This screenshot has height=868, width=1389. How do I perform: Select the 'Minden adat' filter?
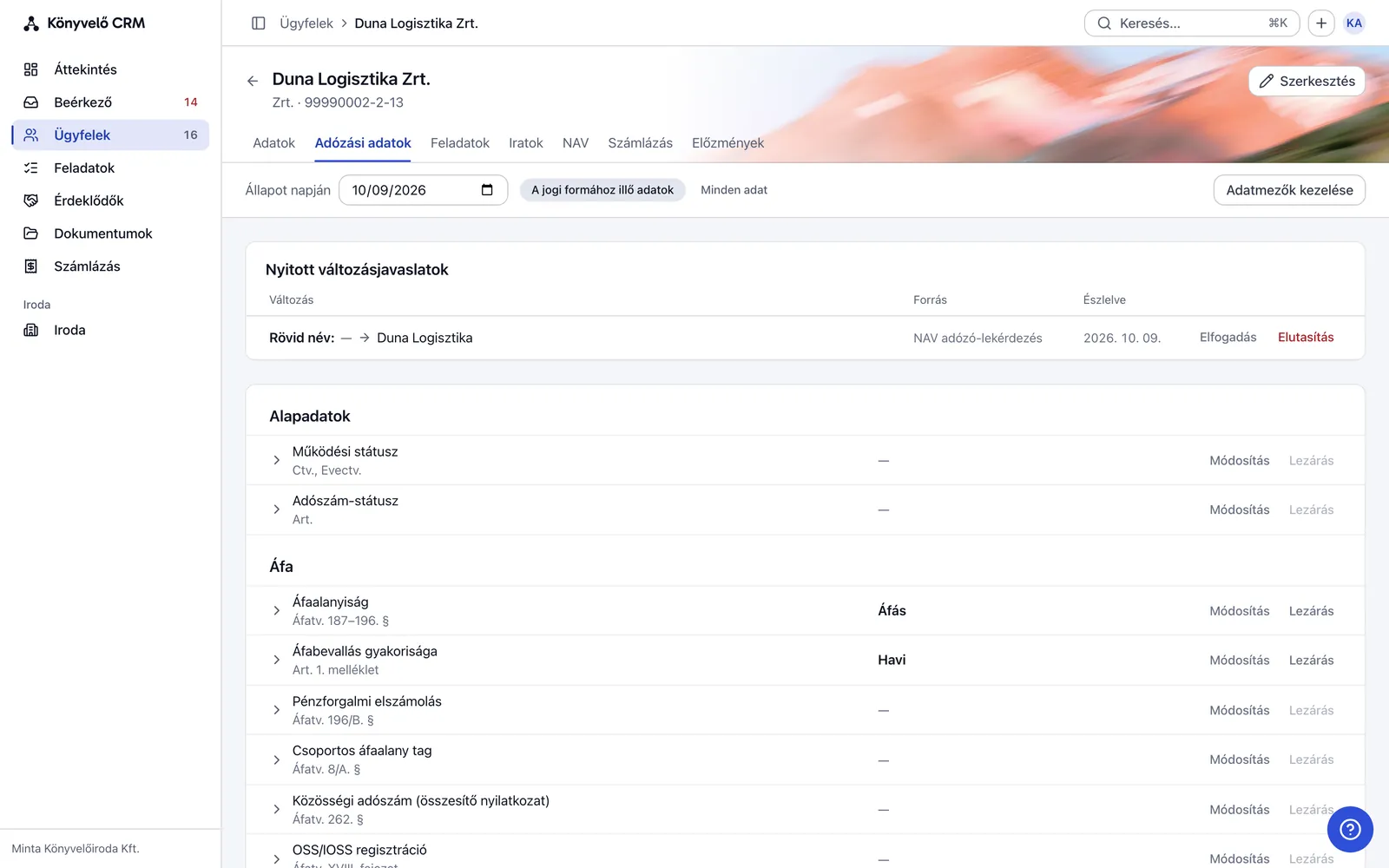pos(734,190)
